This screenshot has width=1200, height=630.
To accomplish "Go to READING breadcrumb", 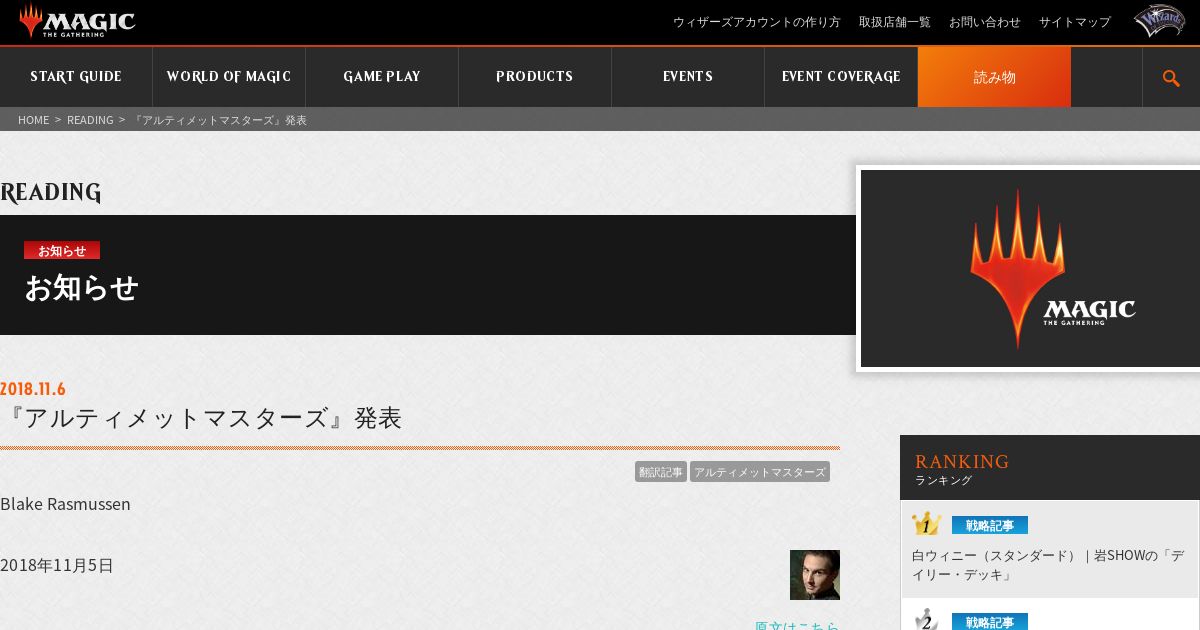I will click(x=90, y=120).
